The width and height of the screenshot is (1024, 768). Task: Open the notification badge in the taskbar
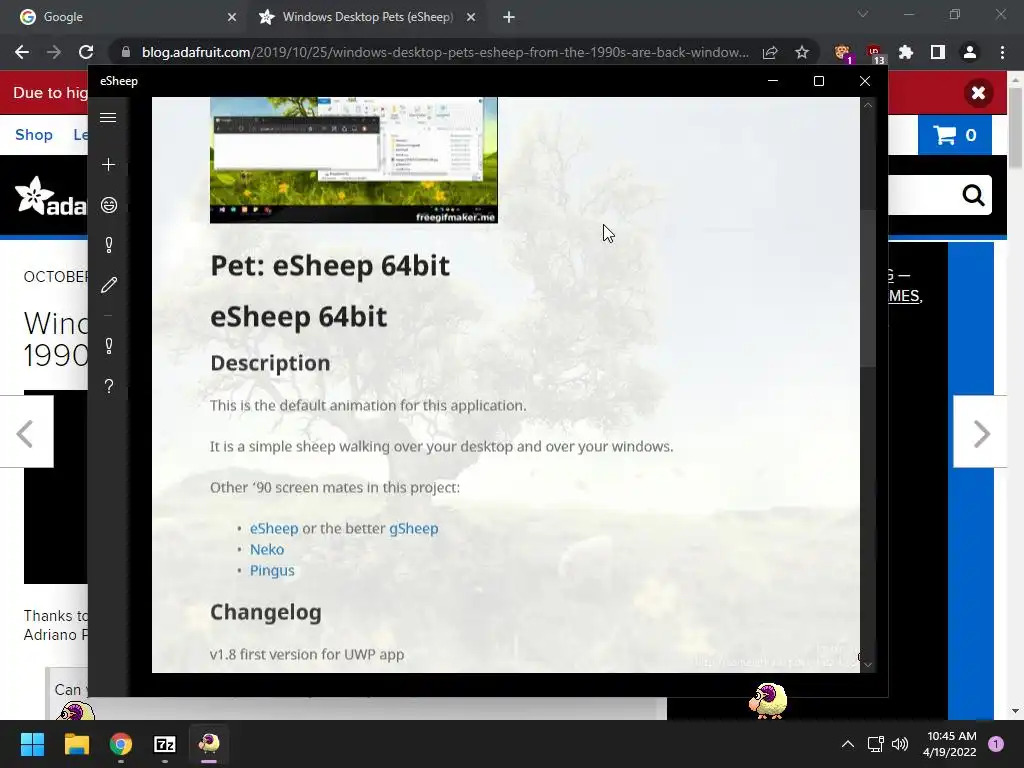[x=996, y=744]
